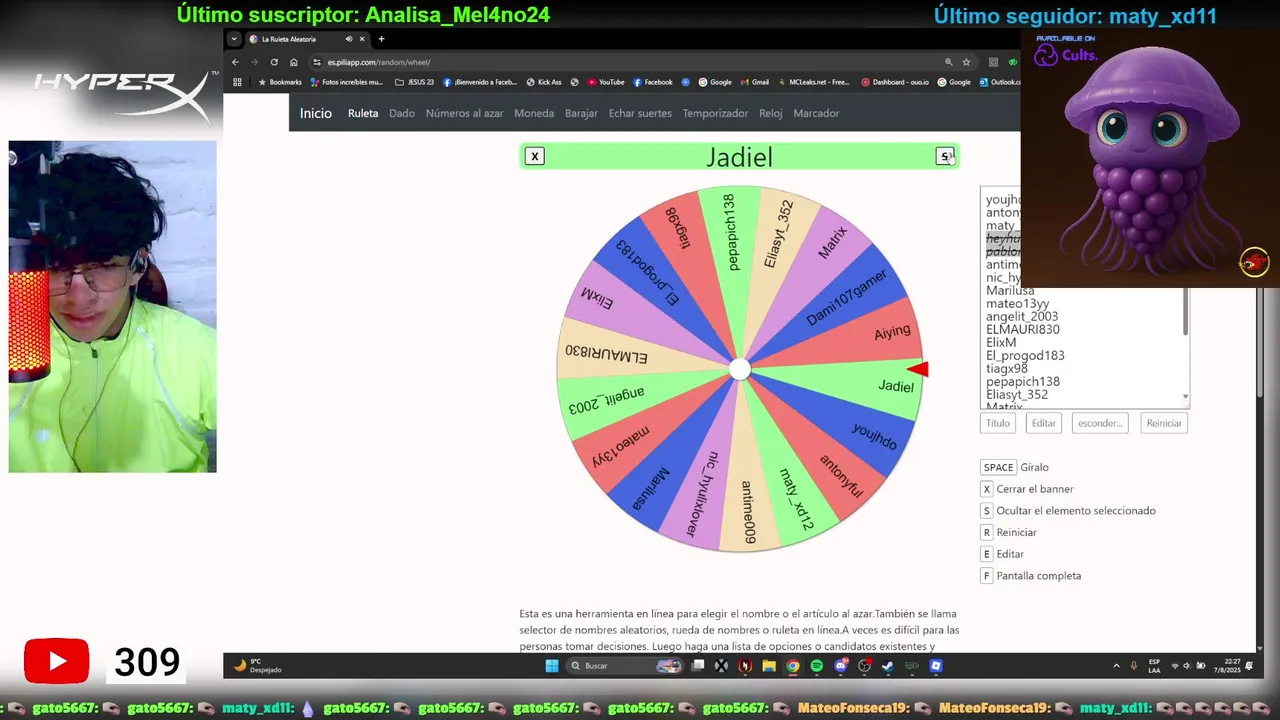Viewport: 1280px width, 720px height.
Task: Open the Barajar tool
Action: (x=581, y=113)
